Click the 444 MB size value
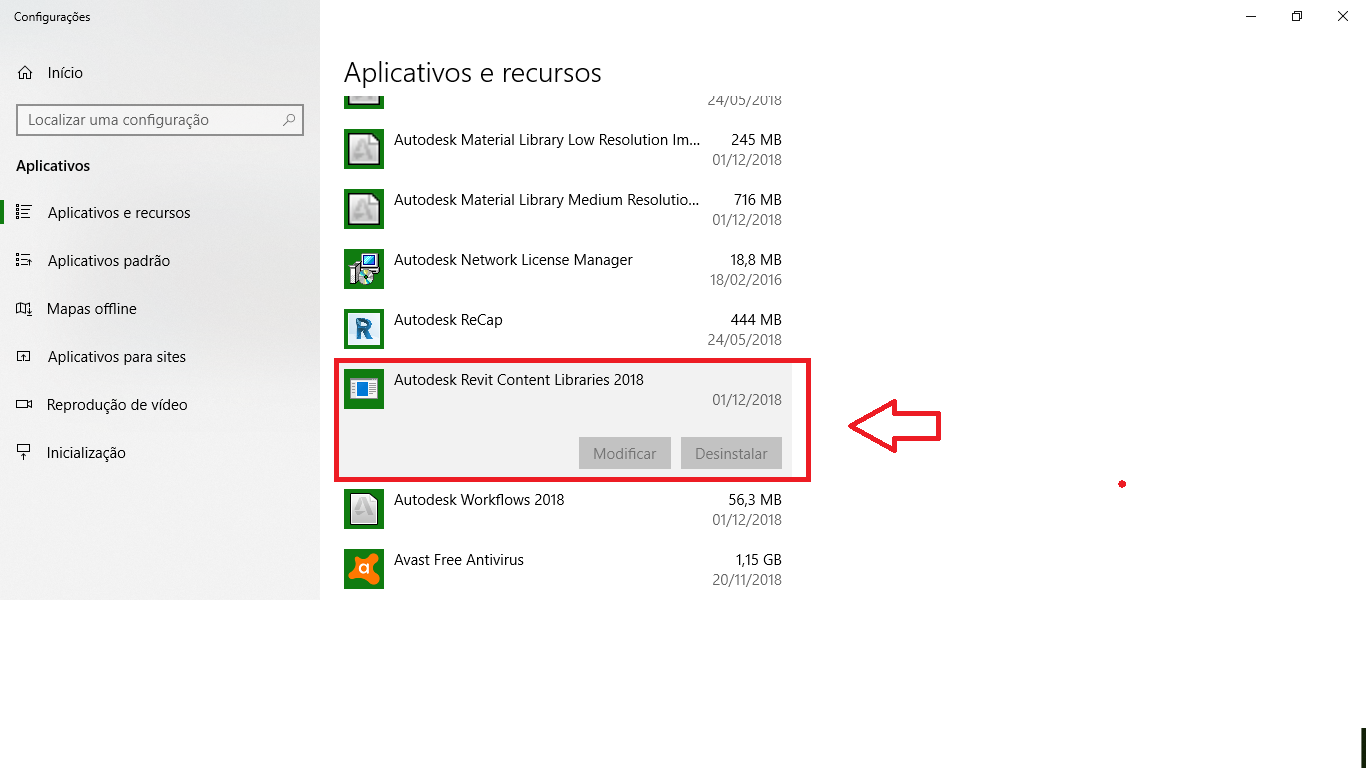 click(756, 320)
